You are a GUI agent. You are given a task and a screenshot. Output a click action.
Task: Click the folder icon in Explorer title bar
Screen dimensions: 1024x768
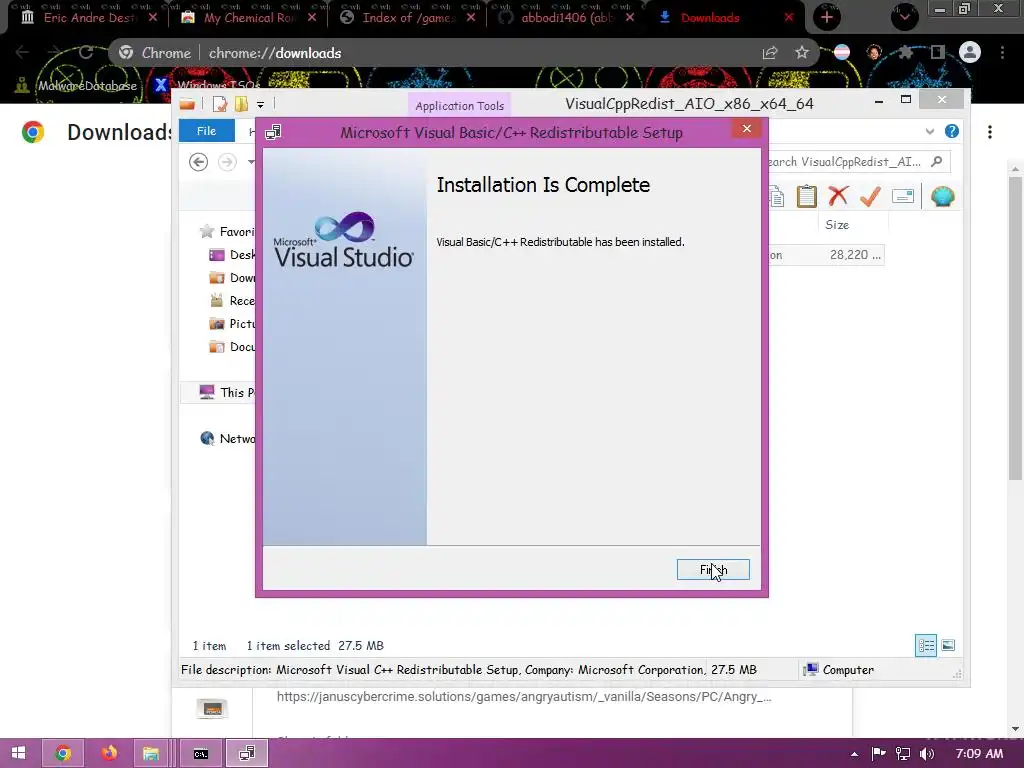[x=187, y=104]
